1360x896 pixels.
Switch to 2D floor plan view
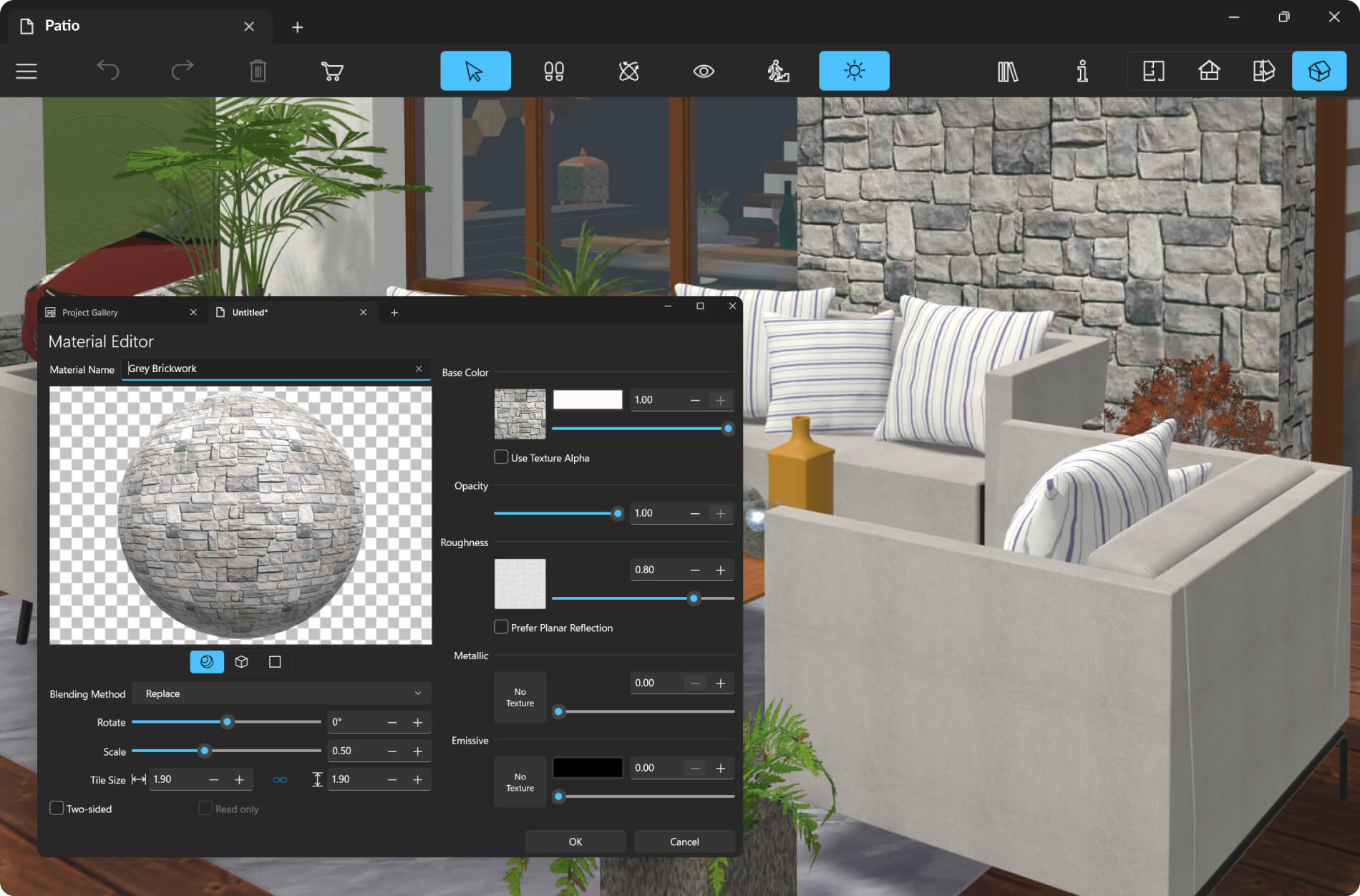(x=1154, y=71)
